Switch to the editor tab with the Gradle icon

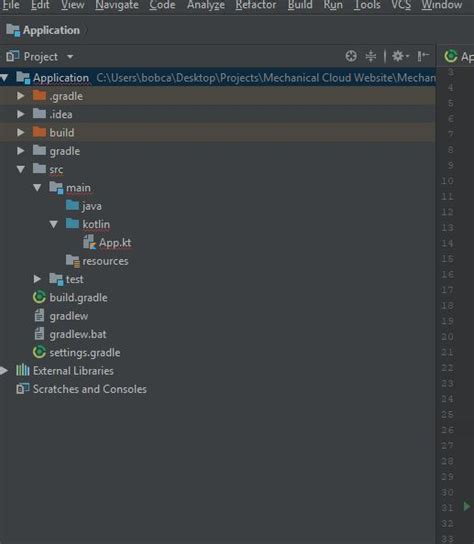pos(458,56)
